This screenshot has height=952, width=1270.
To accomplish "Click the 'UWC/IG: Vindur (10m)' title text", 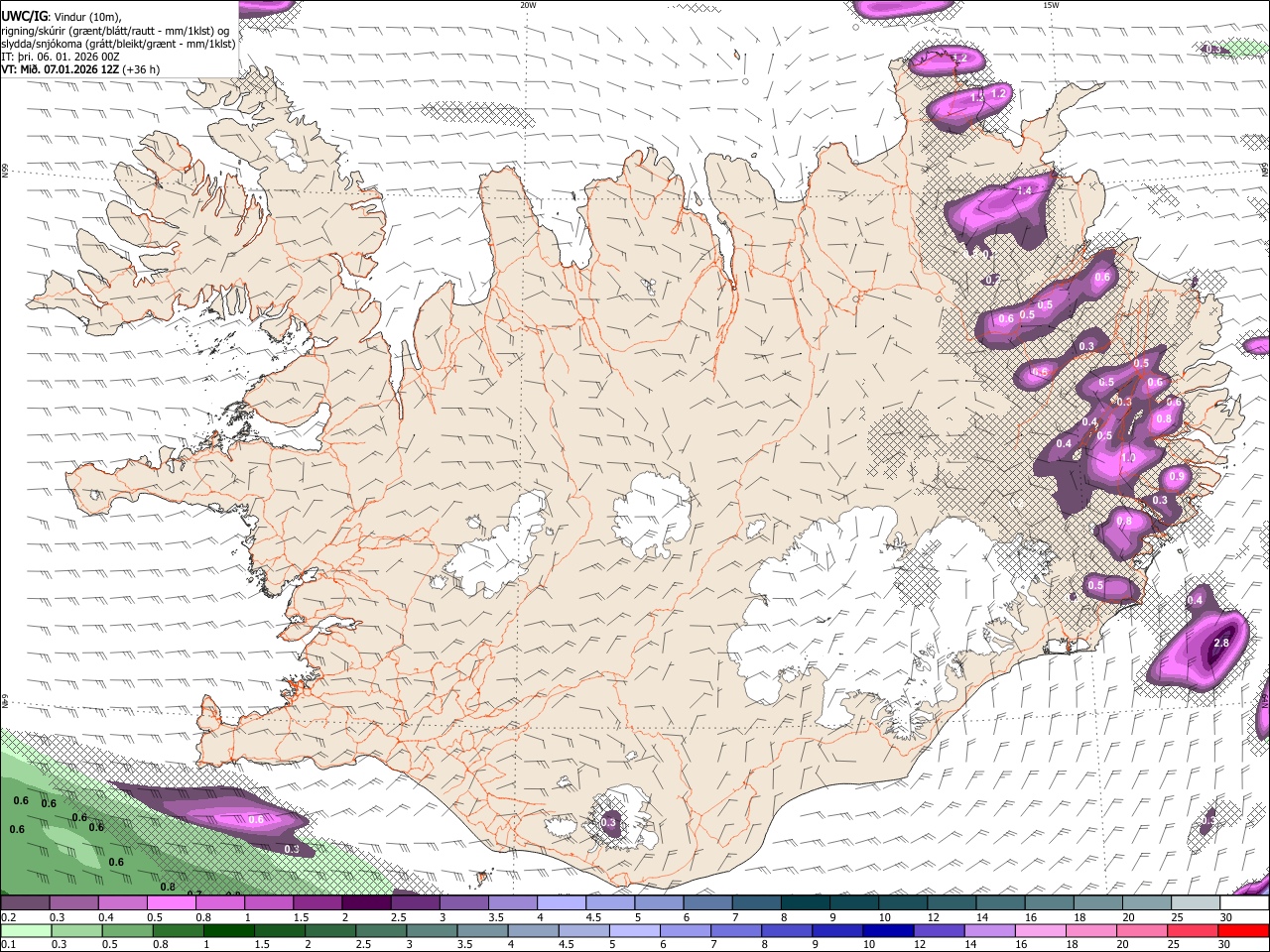I will (x=62, y=16).
